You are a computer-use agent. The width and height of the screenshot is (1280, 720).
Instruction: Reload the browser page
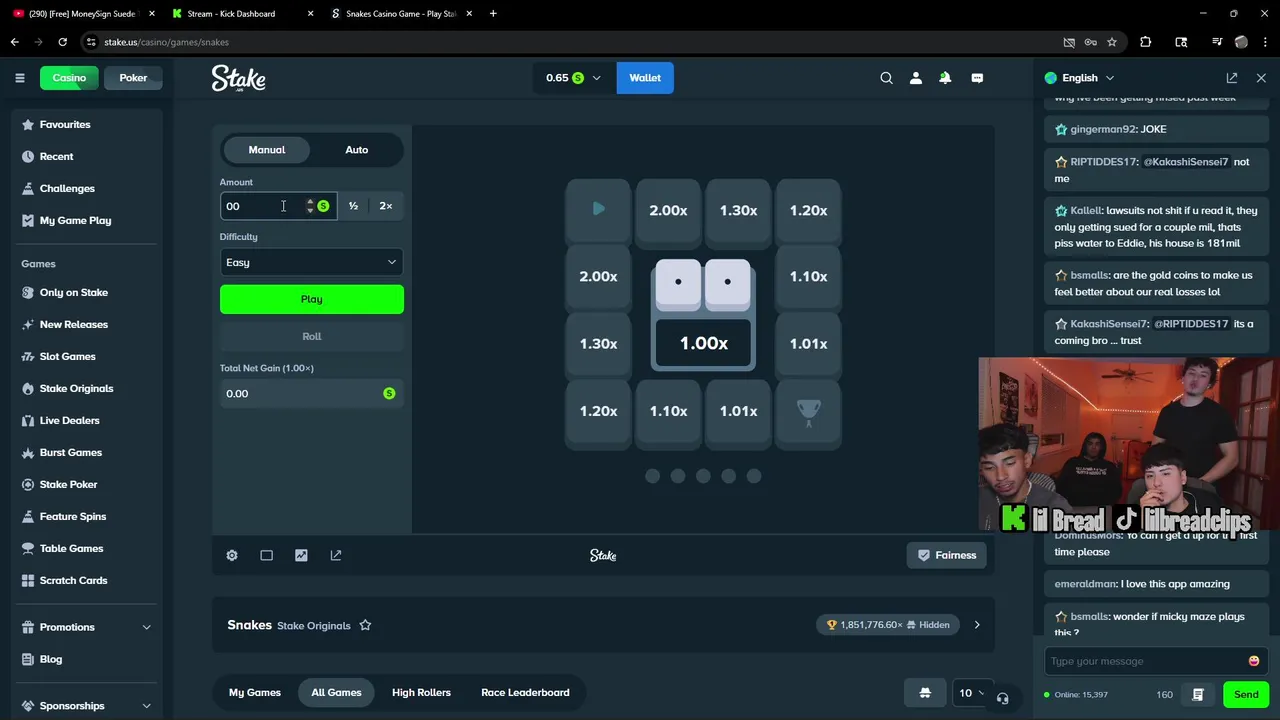click(x=62, y=42)
